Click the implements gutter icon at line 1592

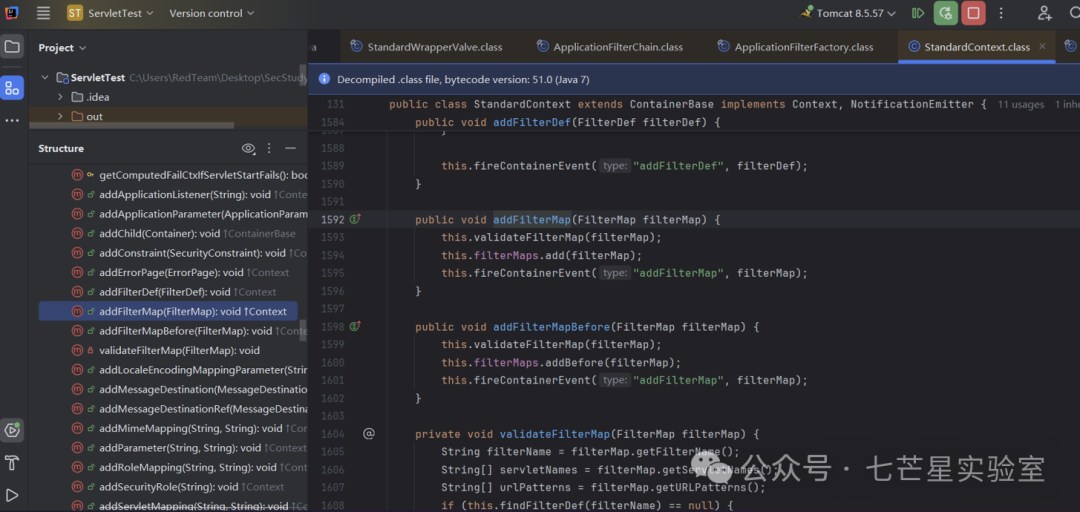click(355, 219)
